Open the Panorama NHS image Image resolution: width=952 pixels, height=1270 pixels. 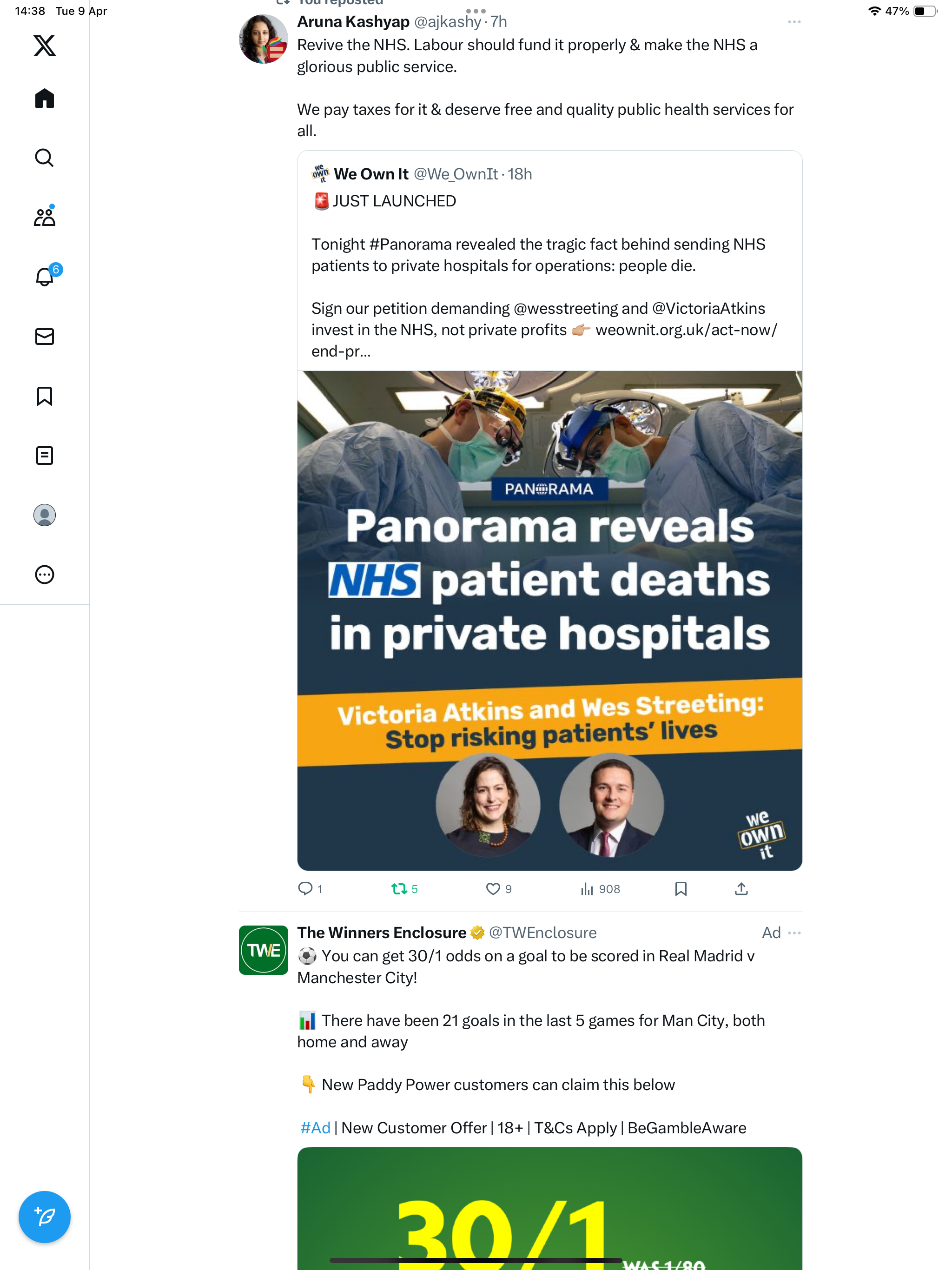tap(549, 620)
